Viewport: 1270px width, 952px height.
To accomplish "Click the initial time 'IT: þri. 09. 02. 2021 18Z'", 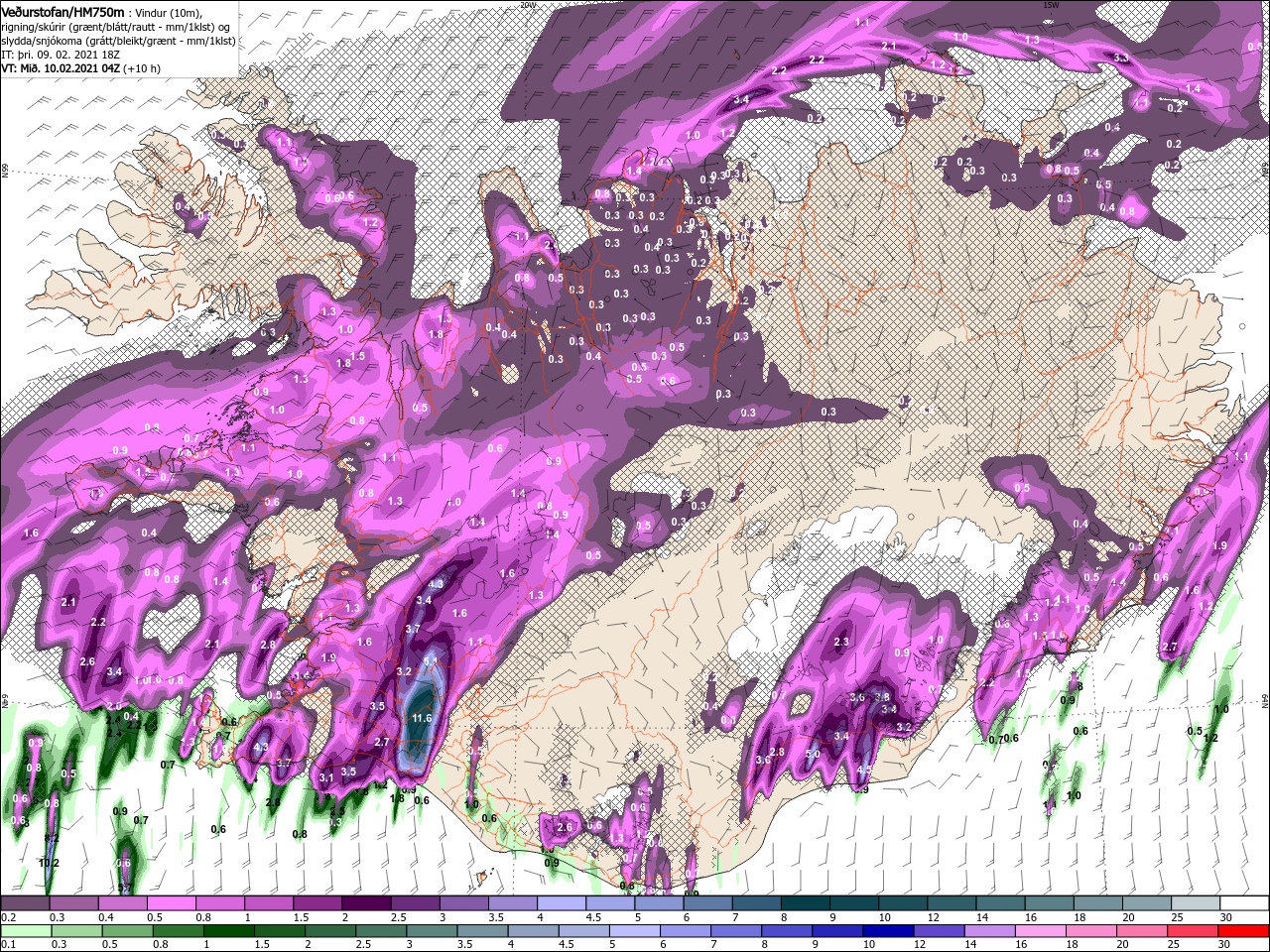I will point(59,55).
